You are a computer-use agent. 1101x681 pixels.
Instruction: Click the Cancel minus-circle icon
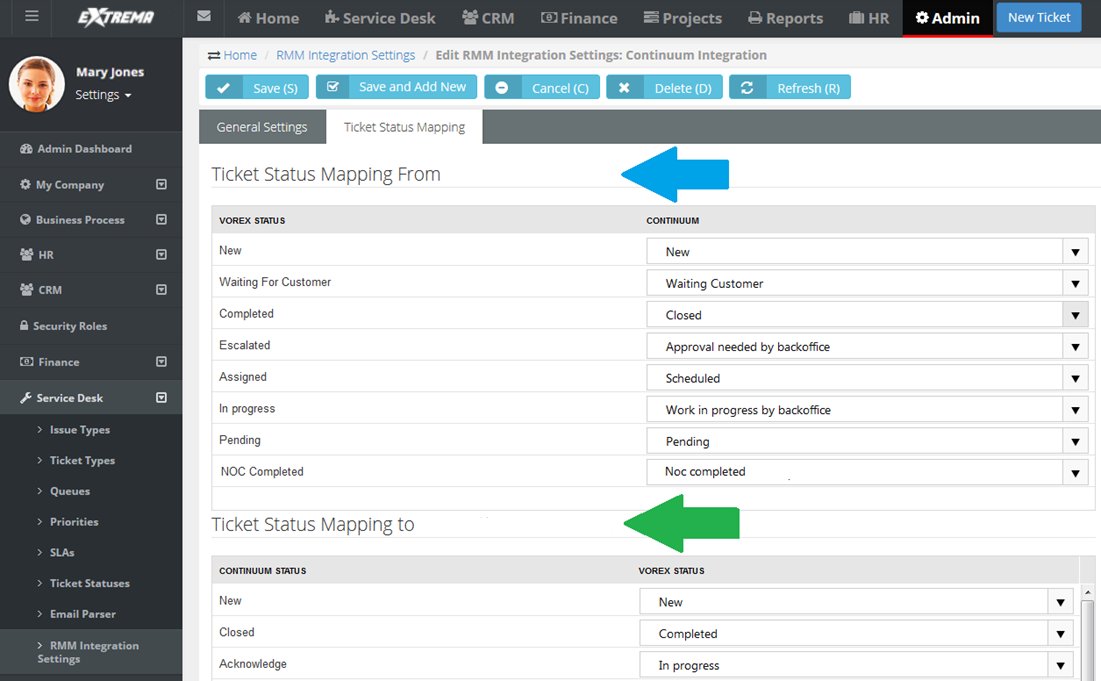click(x=502, y=88)
